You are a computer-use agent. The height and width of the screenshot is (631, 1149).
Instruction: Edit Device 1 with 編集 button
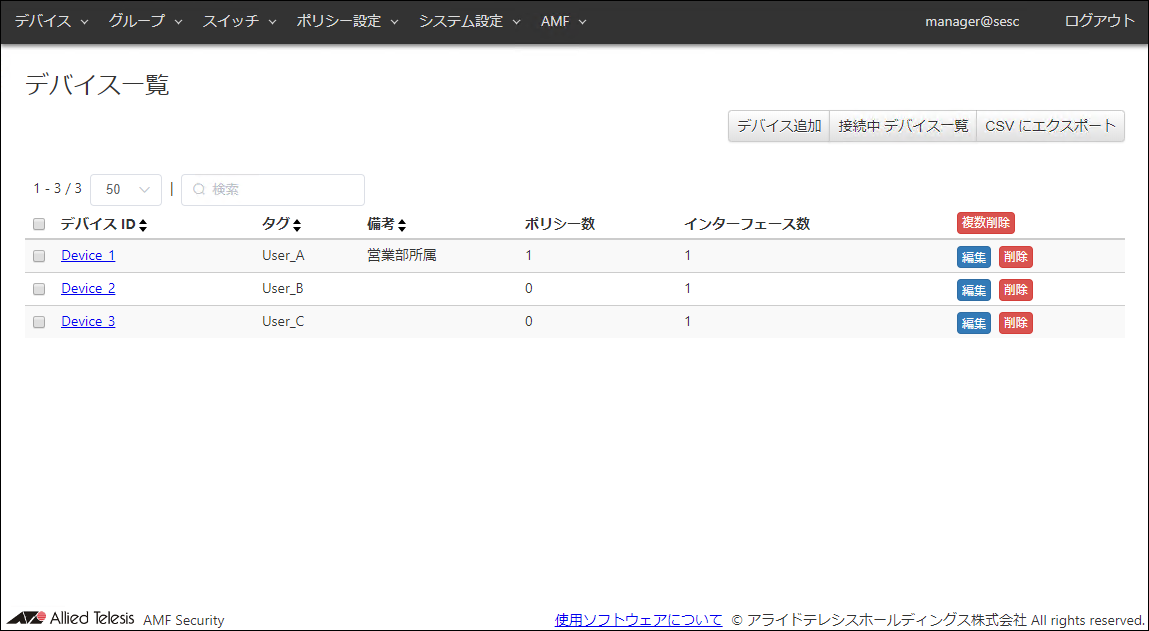973,257
